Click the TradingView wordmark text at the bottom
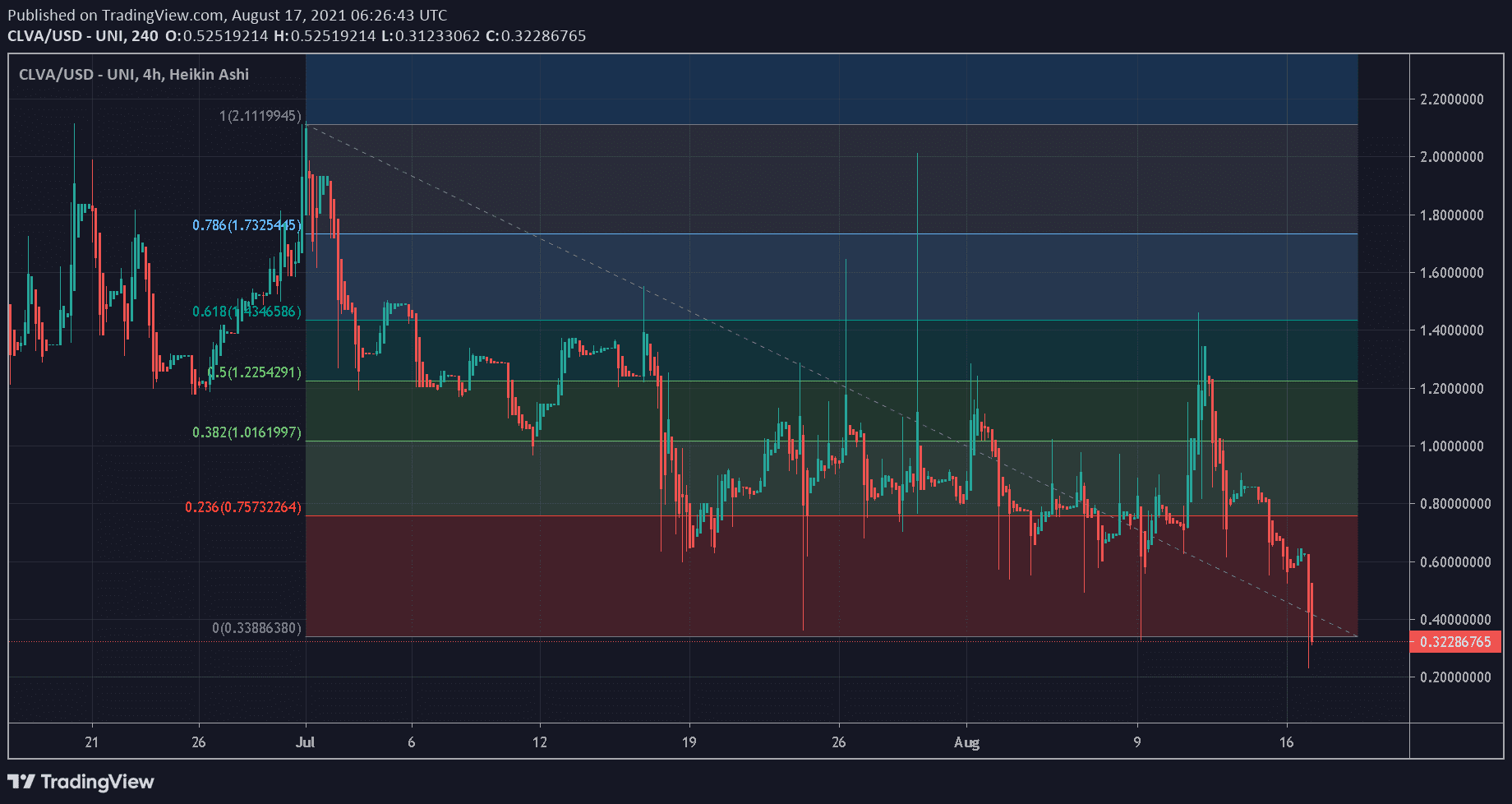Viewport: 1512px width, 804px height. pos(97,781)
